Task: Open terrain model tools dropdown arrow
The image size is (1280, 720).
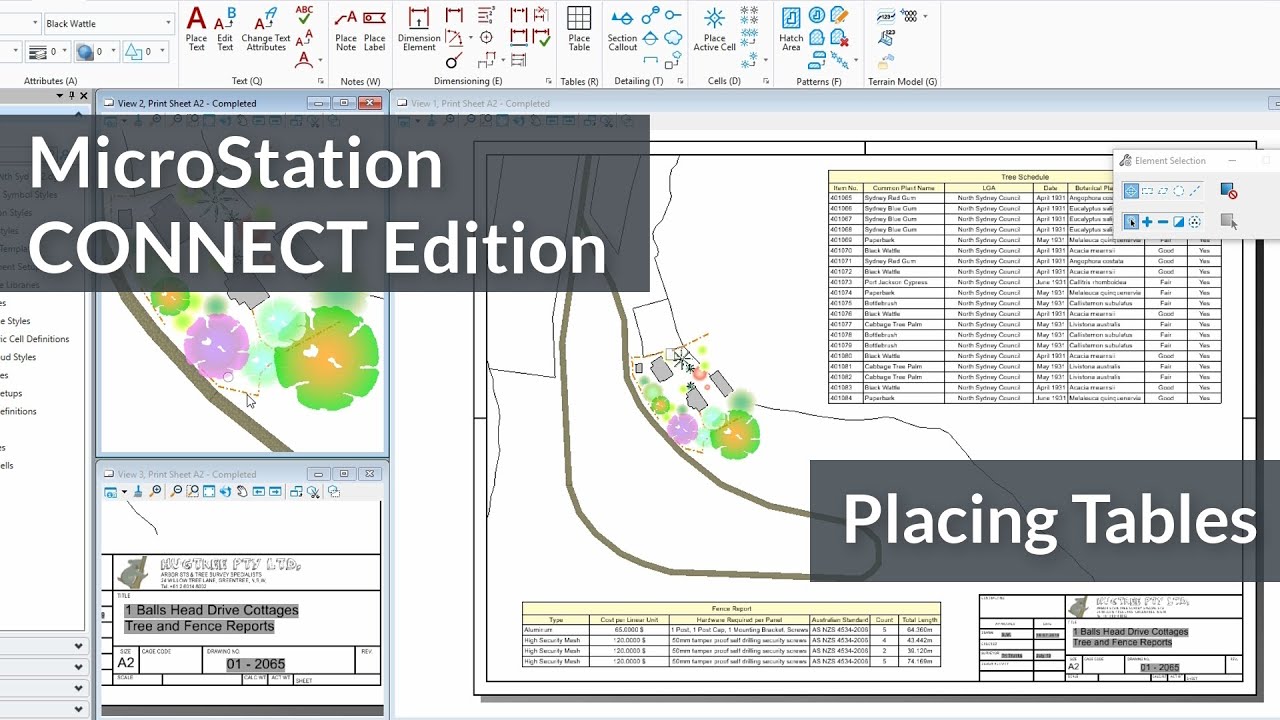Action: [x=925, y=16]
